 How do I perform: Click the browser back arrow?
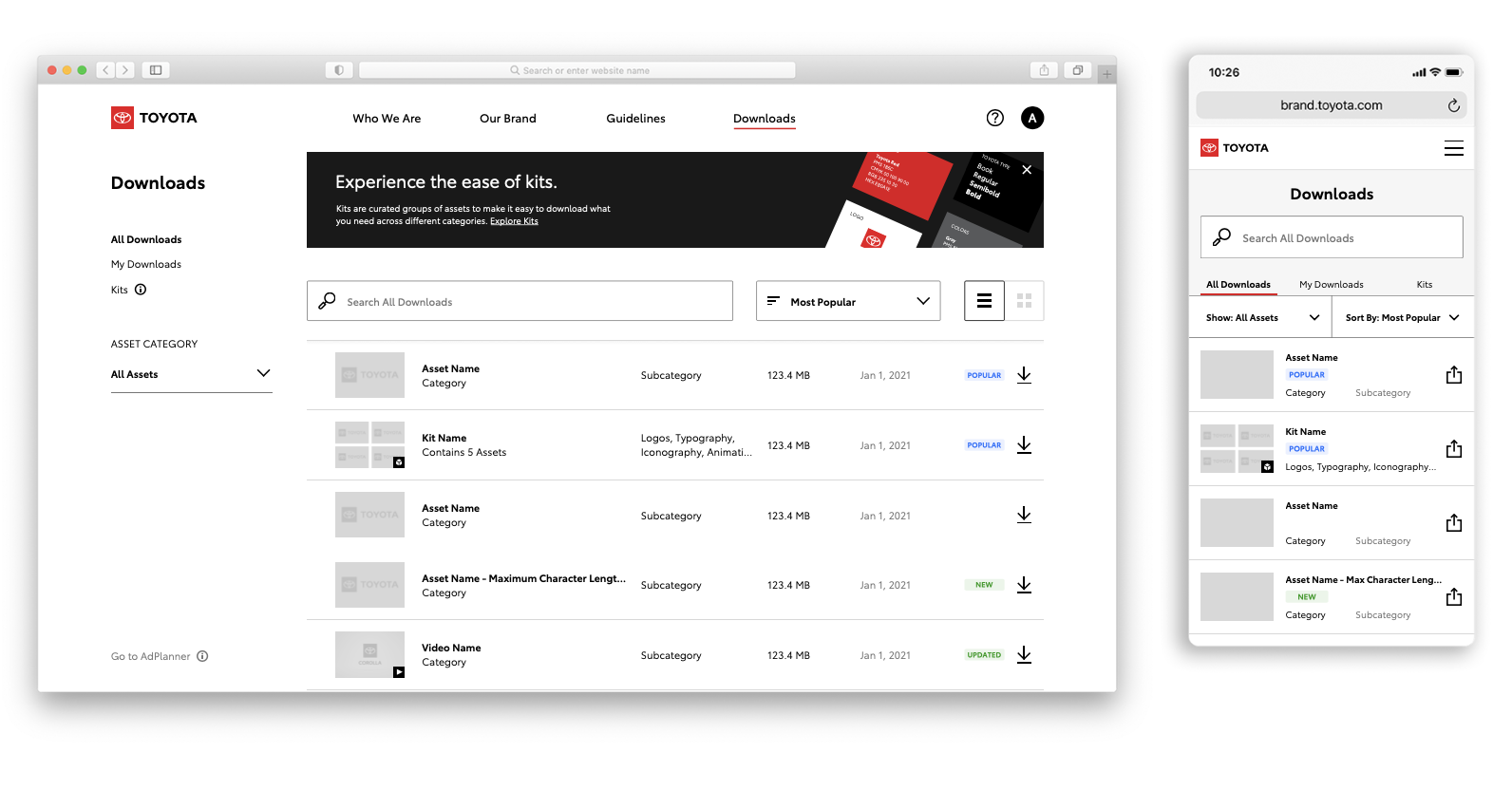coord(105,70)
